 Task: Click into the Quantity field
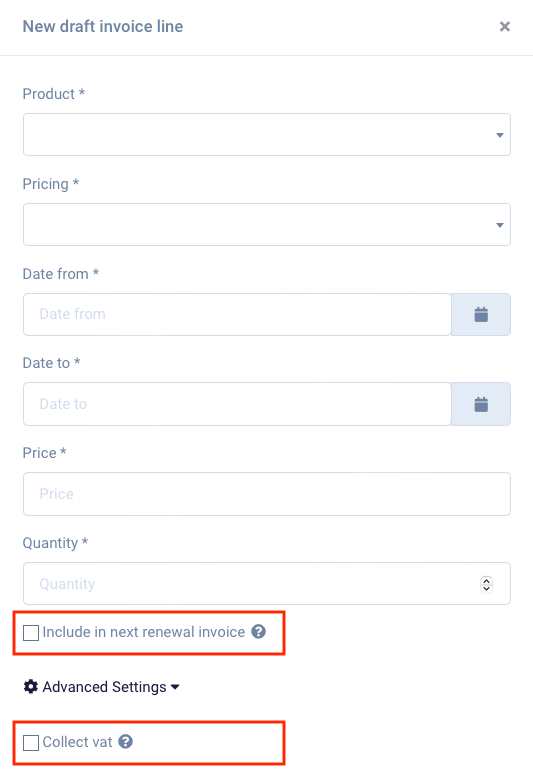point(266,584)
